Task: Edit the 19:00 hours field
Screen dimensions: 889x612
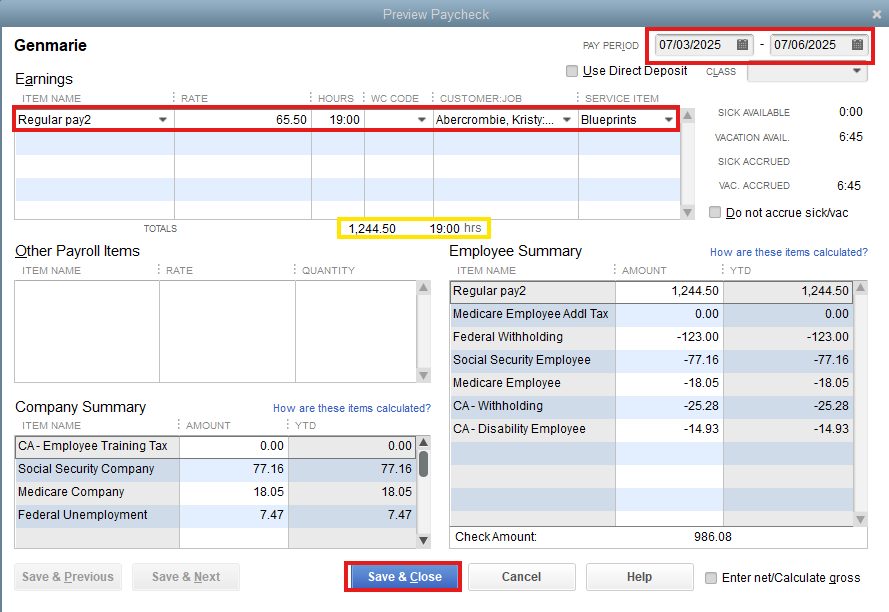Action: 338,120
